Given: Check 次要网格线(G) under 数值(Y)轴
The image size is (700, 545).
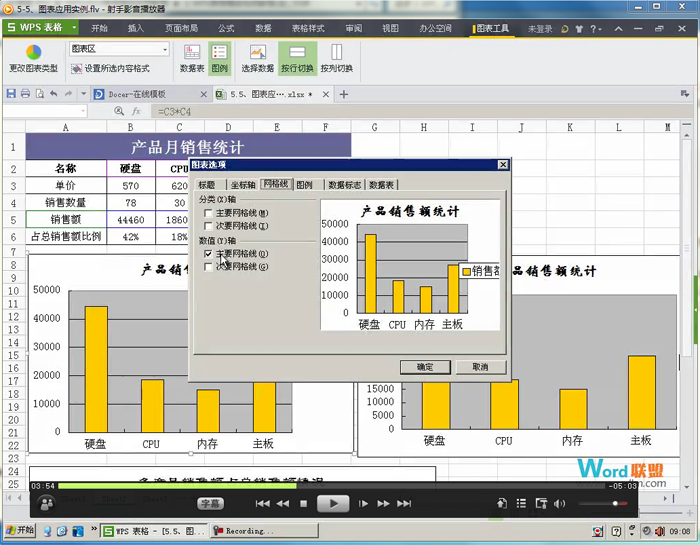Looking at the screenshot, I should [x=208, y=266].
